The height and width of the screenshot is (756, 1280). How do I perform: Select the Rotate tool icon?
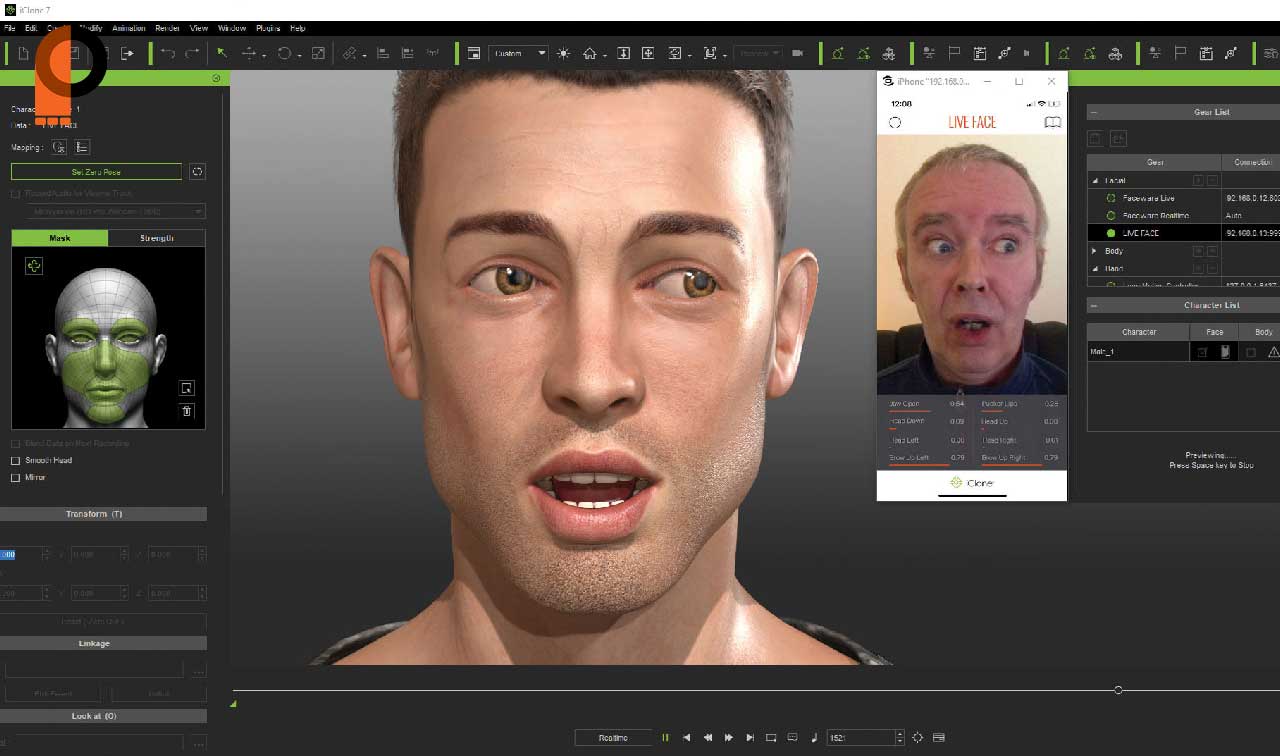285,53
